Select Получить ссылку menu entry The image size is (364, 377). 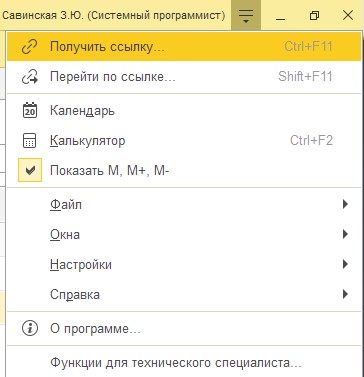tap(184, 47)
